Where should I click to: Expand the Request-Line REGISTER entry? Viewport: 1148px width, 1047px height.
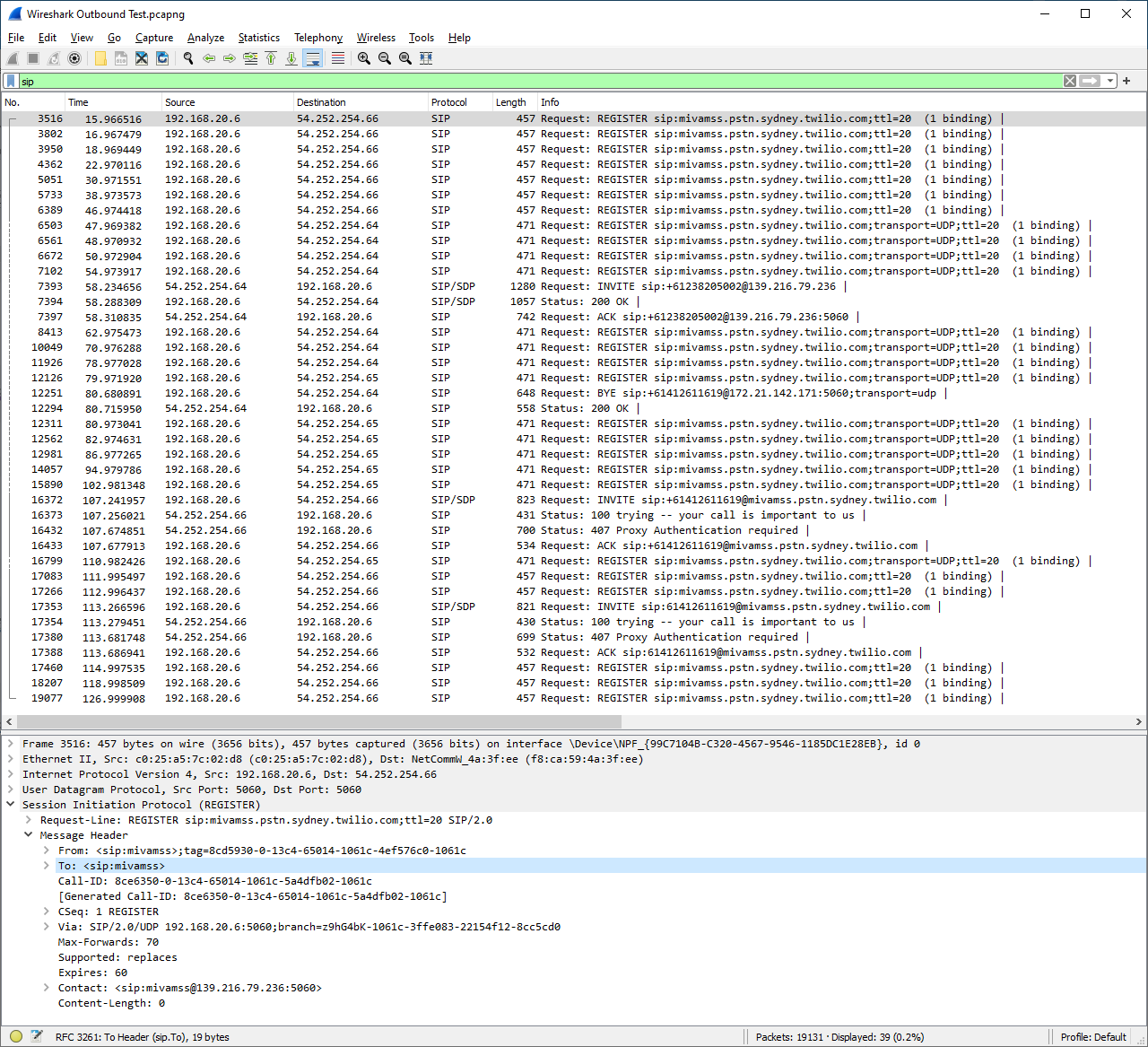click(x=29, y=820)
